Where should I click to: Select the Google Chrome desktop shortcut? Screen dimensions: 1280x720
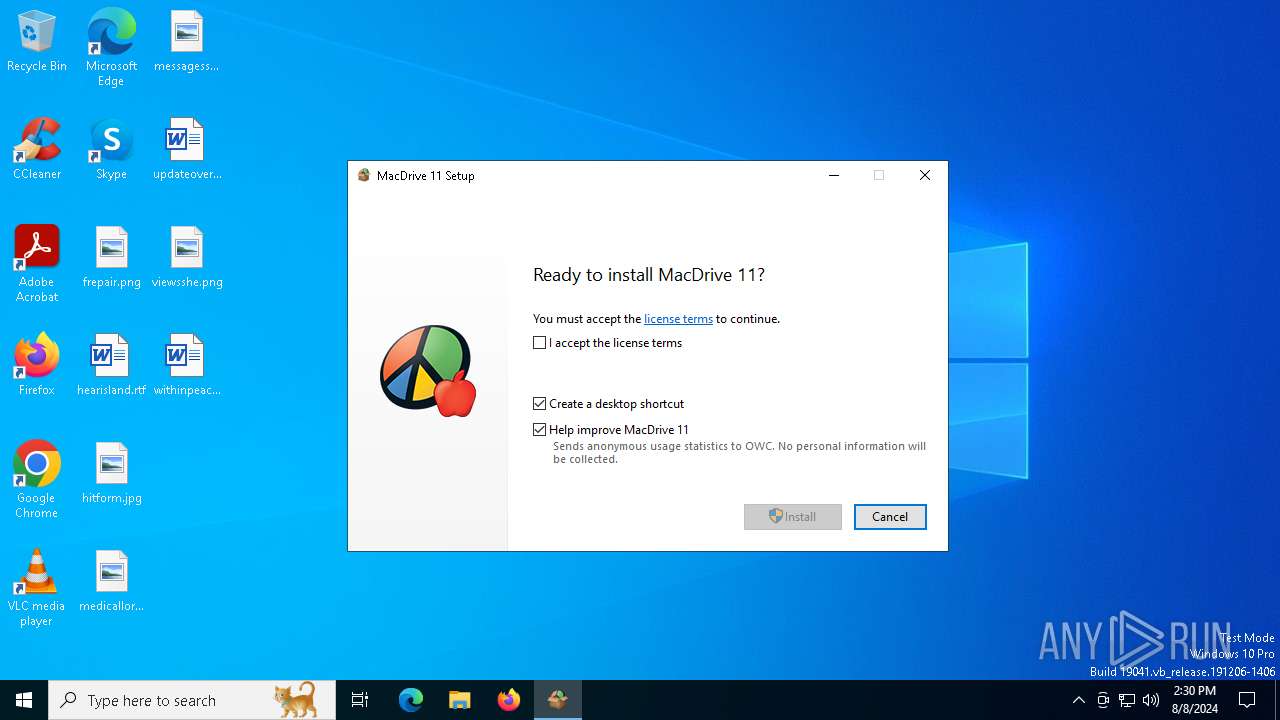pyautogui.click(x=37, y=480)
